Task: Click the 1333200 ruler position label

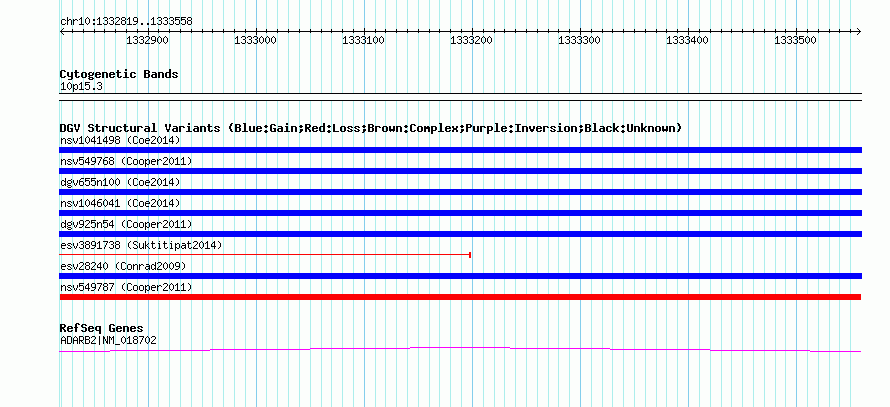Action: (x=471, y=40)
